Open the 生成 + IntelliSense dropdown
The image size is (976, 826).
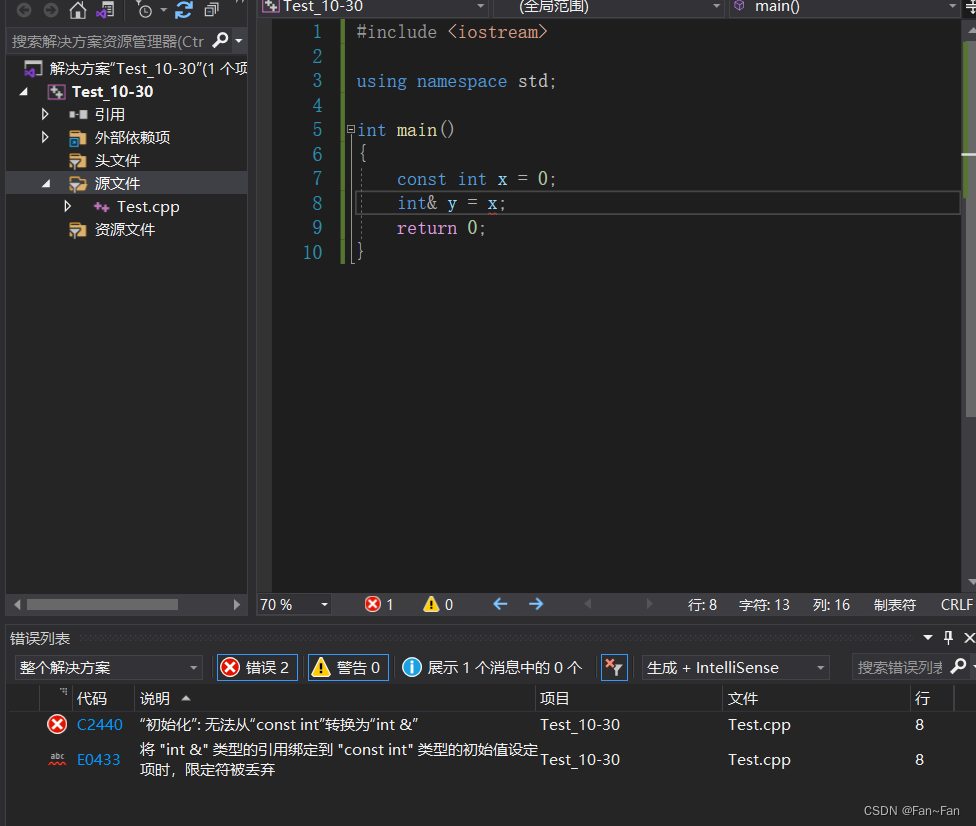pyautogui.click(x=735, y=667)
